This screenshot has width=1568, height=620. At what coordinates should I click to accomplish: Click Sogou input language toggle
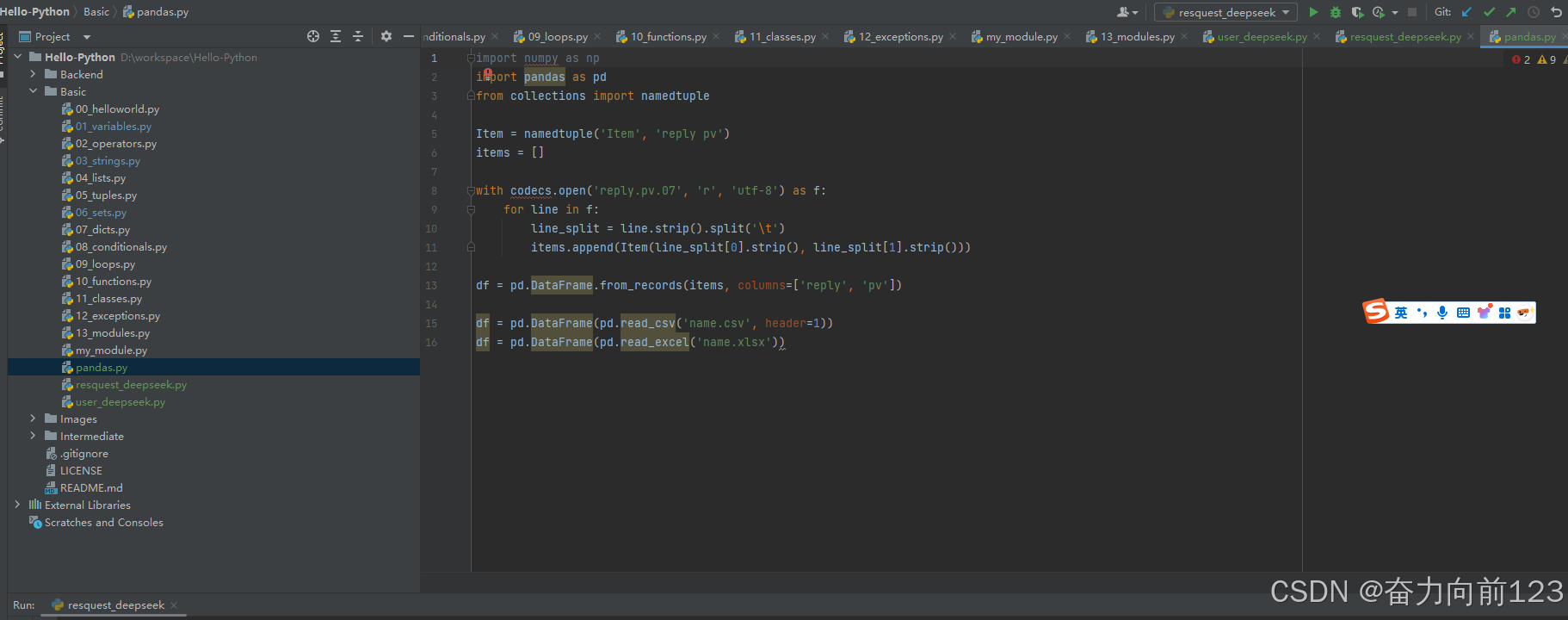[1400, 313]
